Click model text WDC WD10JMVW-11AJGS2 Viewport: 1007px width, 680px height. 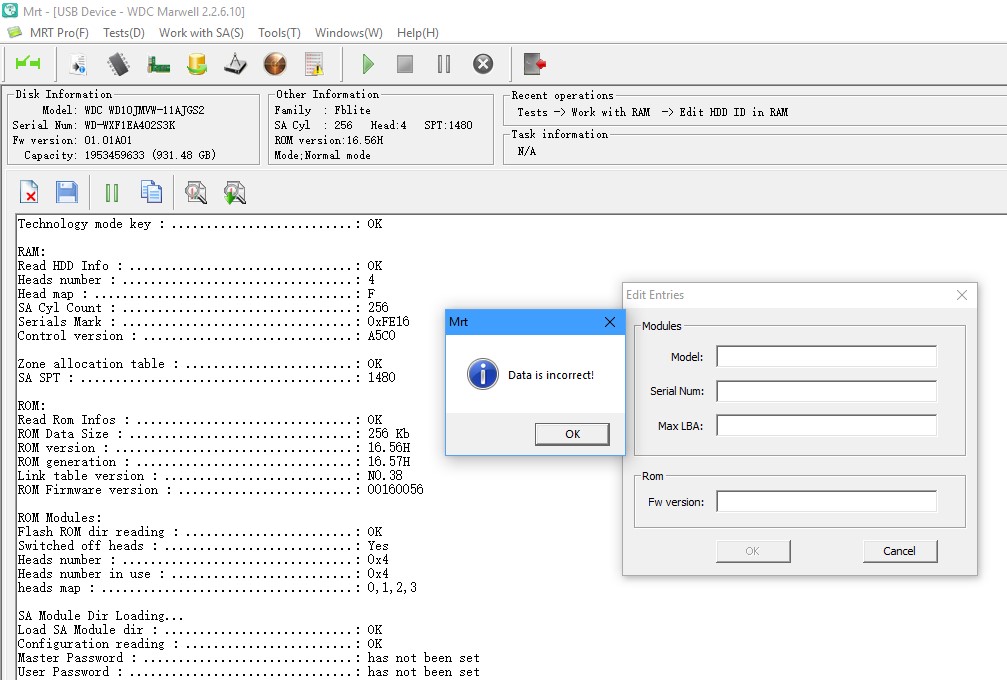pyautogui.click(x=144, y=110)
